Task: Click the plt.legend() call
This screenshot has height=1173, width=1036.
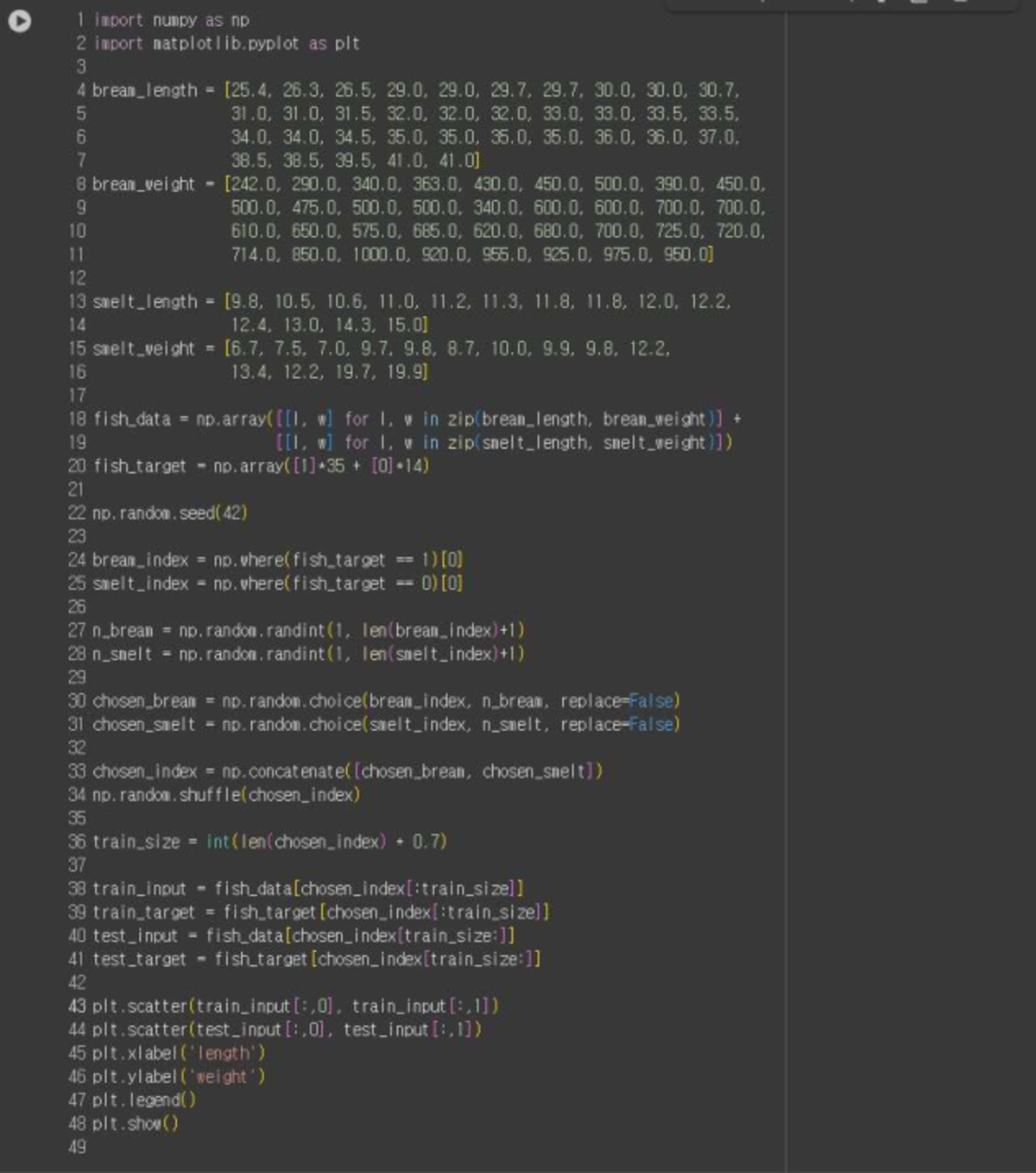Action: pos(144,1100)
